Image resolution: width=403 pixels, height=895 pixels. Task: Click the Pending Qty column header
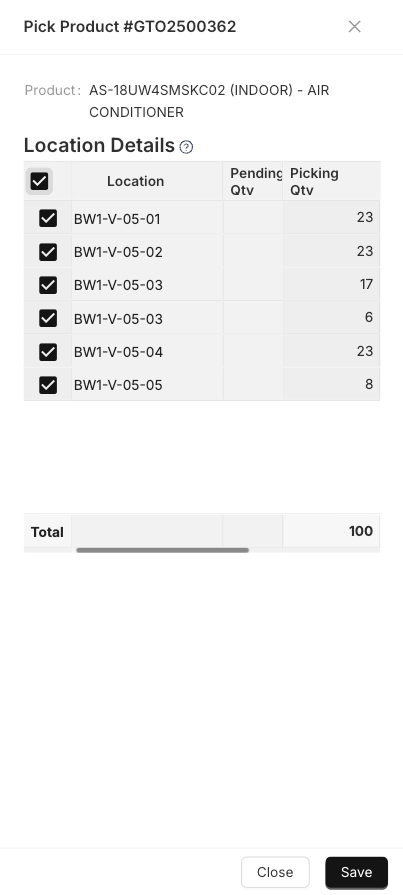[253, 181]
